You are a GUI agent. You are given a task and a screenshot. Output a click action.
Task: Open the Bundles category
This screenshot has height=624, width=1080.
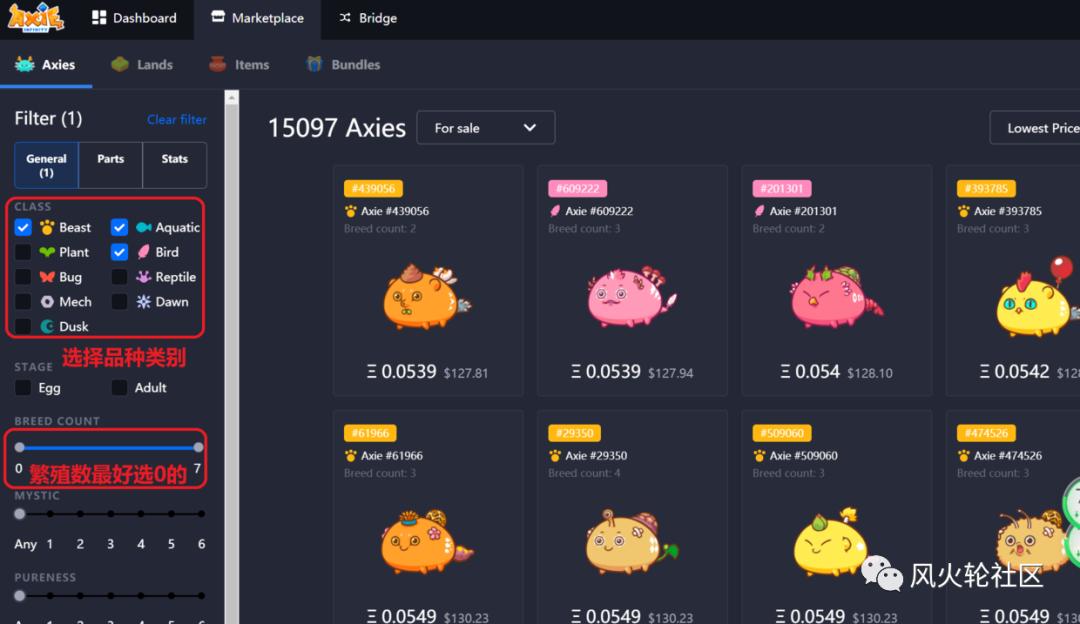343,65
